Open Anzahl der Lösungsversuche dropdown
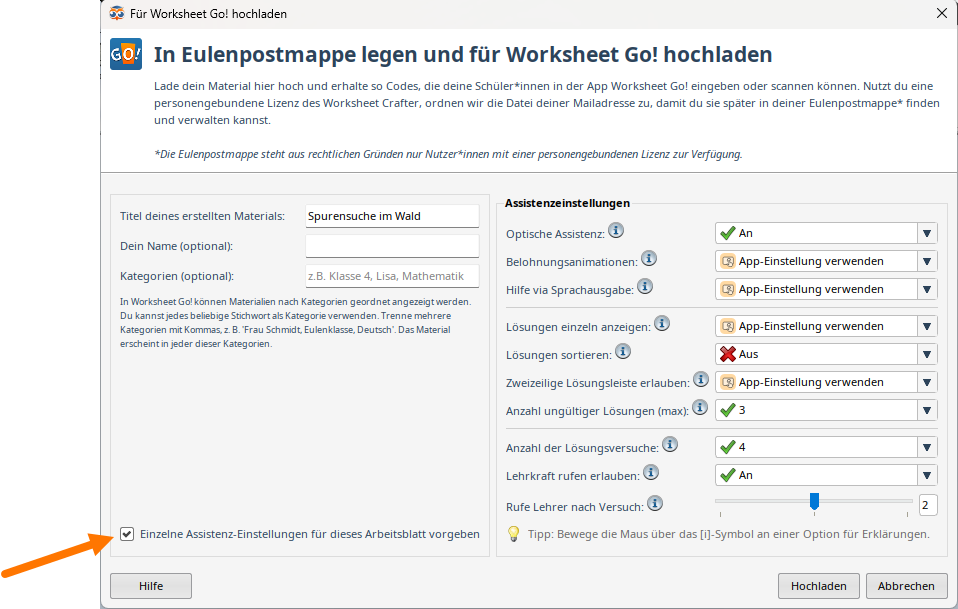958x609 pixels. click(x=826, y=447)
